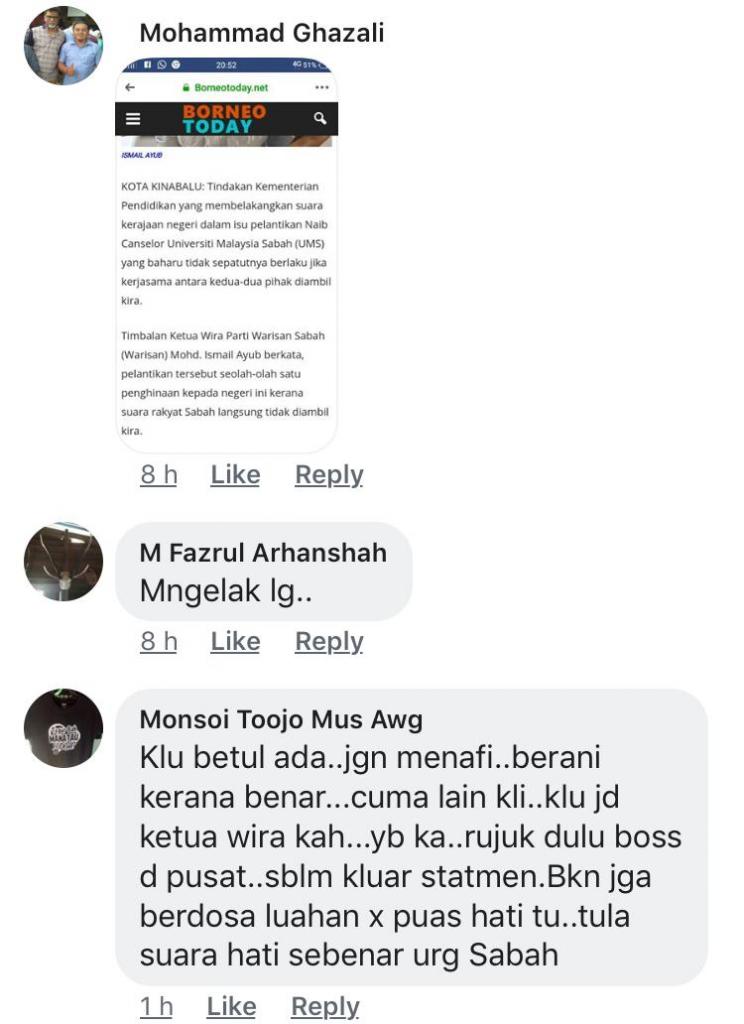Open Mohammad Ghazali's profile picture

[x=63, y=46]
